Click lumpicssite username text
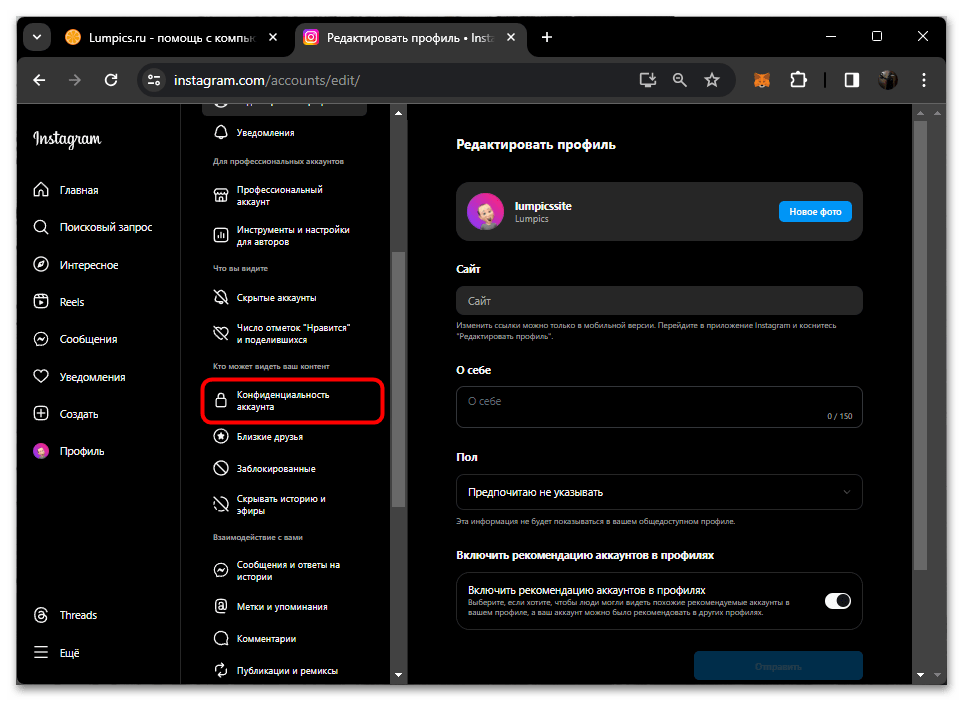 point(543,206)
